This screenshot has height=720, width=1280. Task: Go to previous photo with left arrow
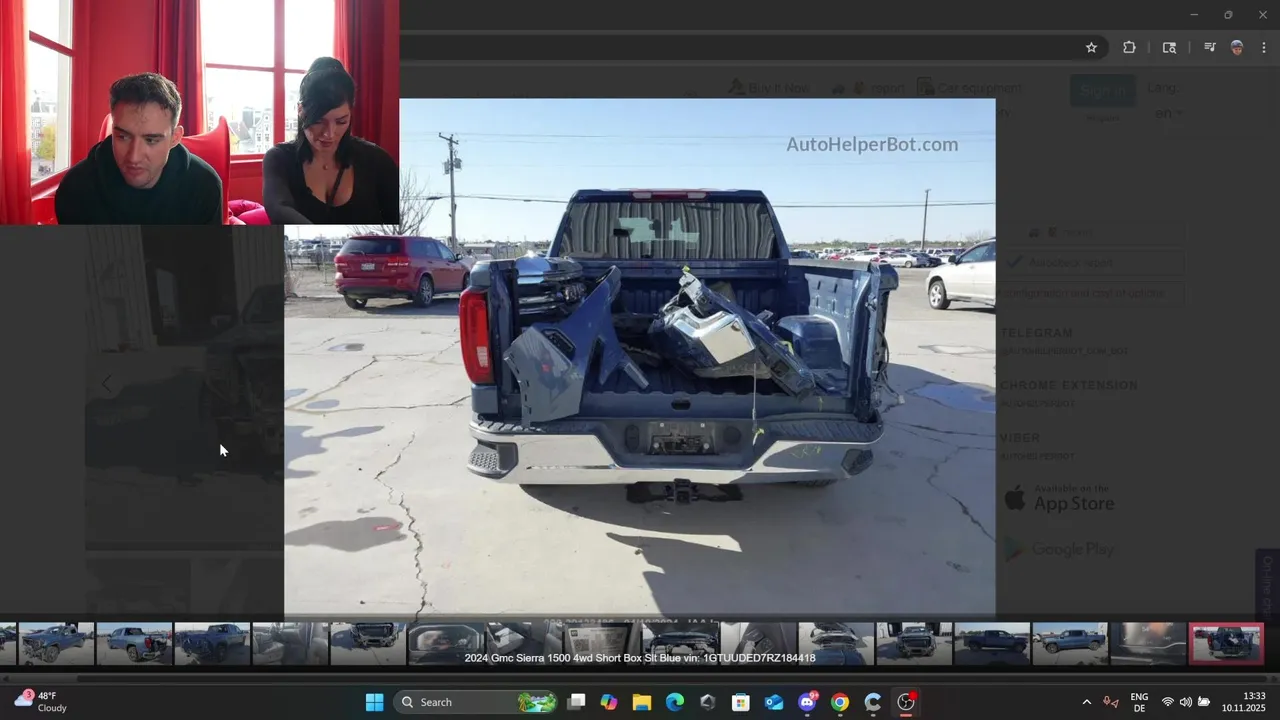(107, 383)
